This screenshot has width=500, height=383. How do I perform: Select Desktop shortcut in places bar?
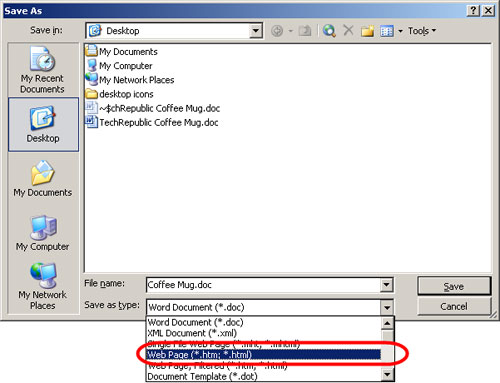43,124
